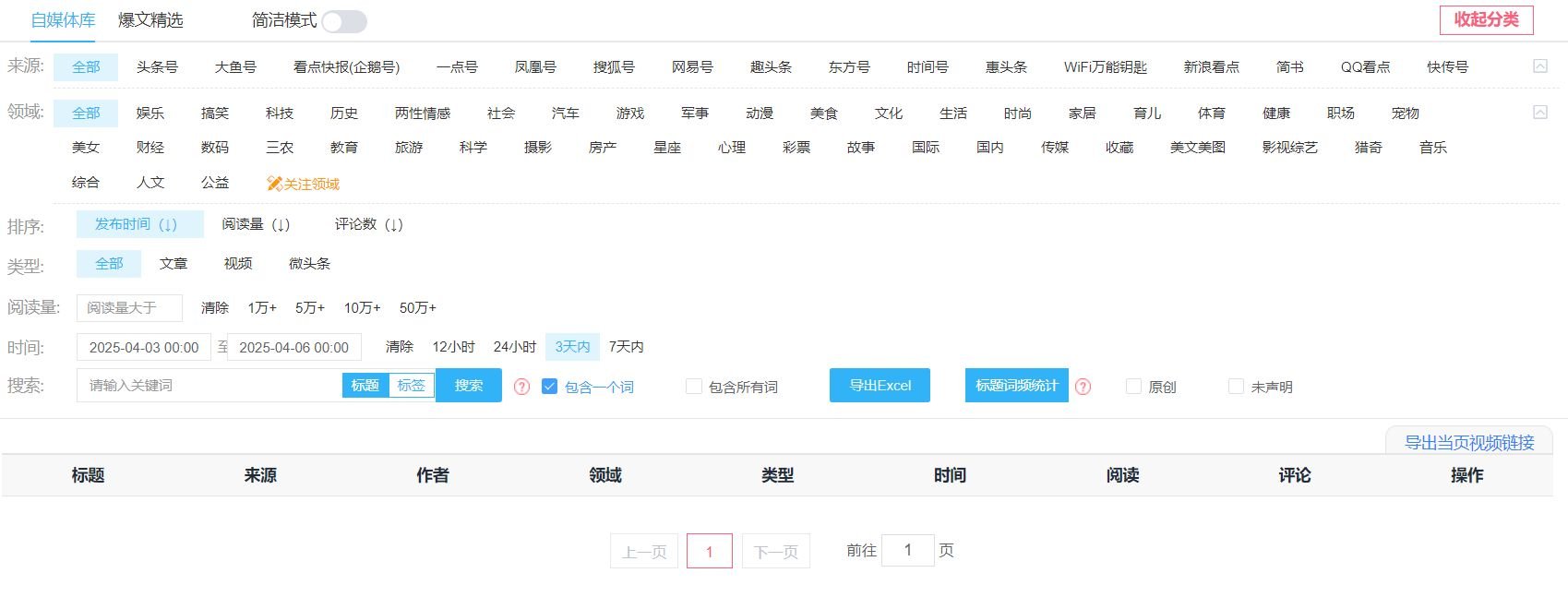This screenshot has width=1568, height=609.
Task: Open the 爆文精选 tab
Action: (150, 20)
